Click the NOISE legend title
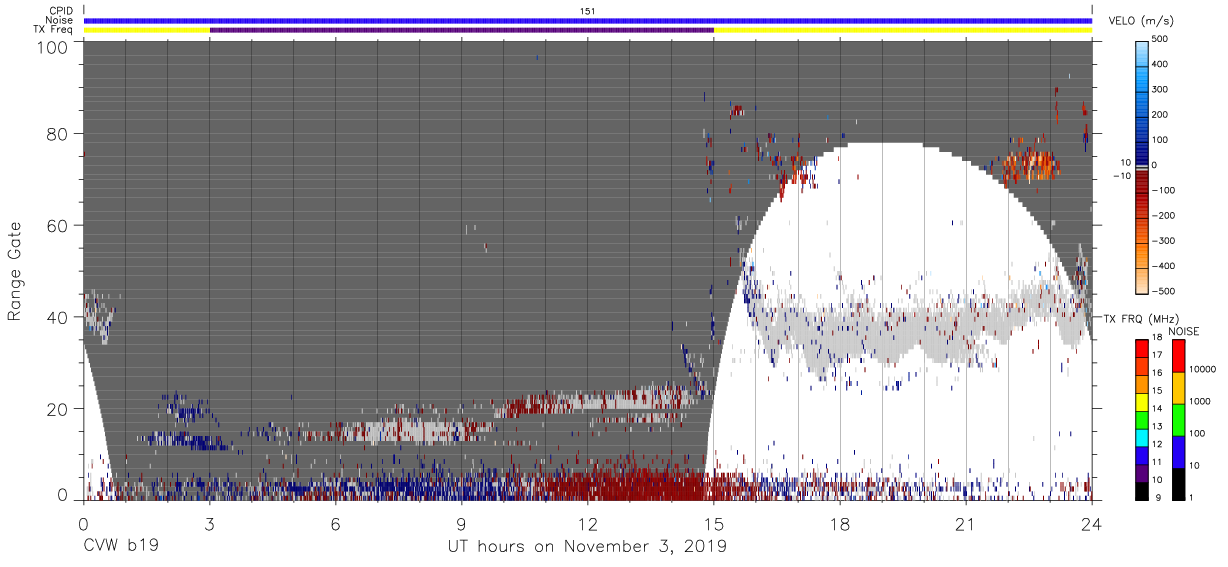 click(x=1184, y=331)
